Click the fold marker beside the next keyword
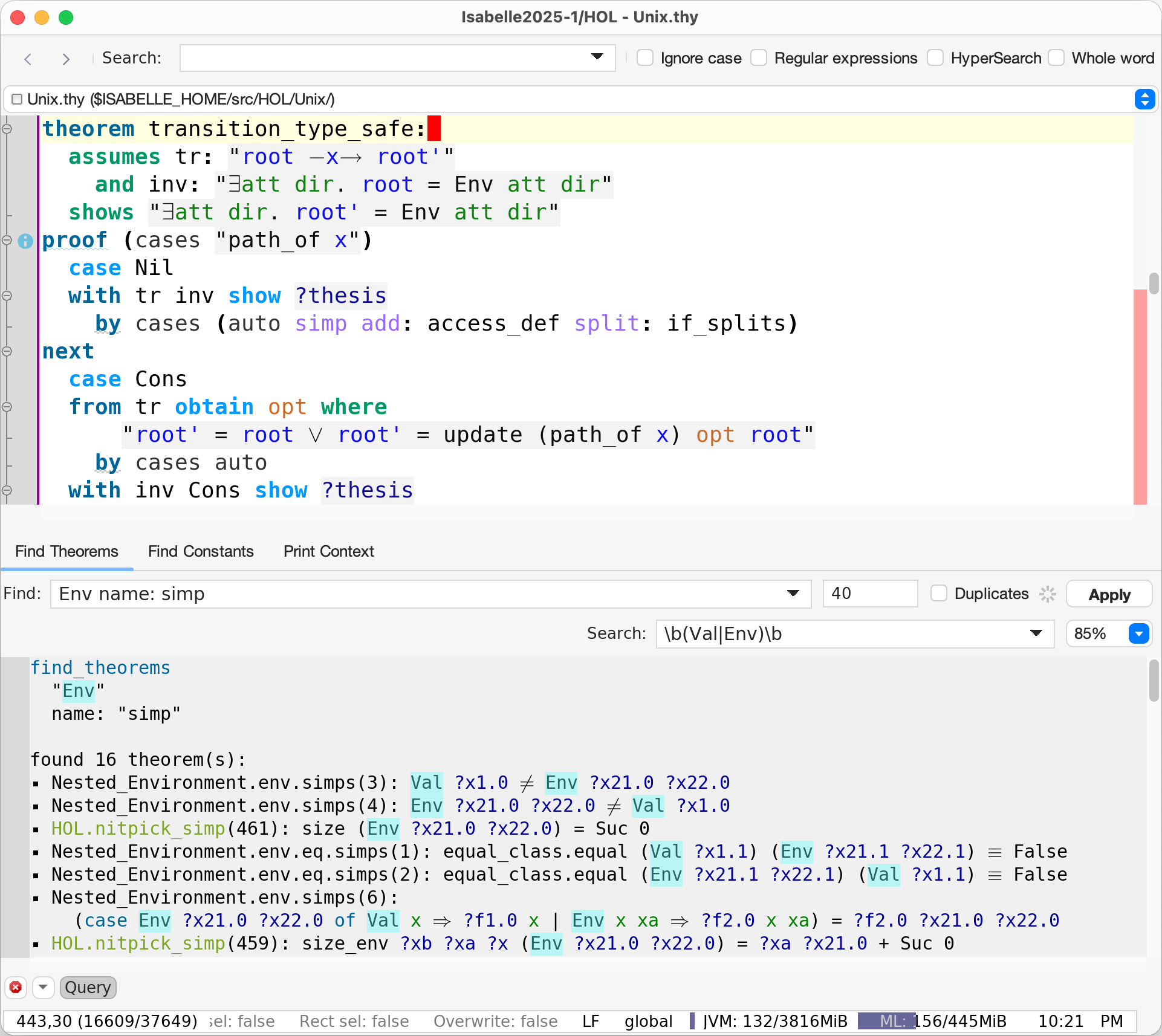The image size is (1162, 1036). pyautogui.click(x=7, y=351)
